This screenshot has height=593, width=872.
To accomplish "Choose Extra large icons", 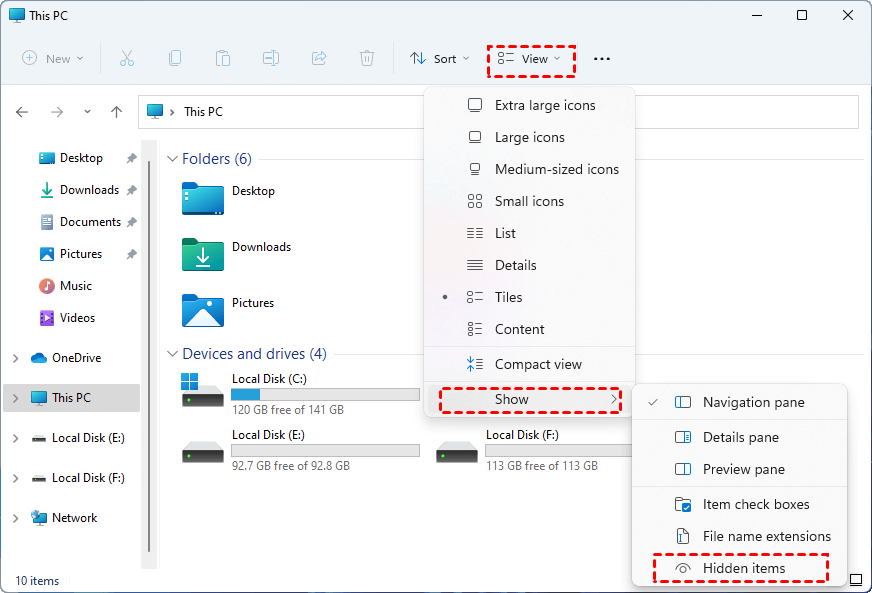I will (x=529, y=105).
